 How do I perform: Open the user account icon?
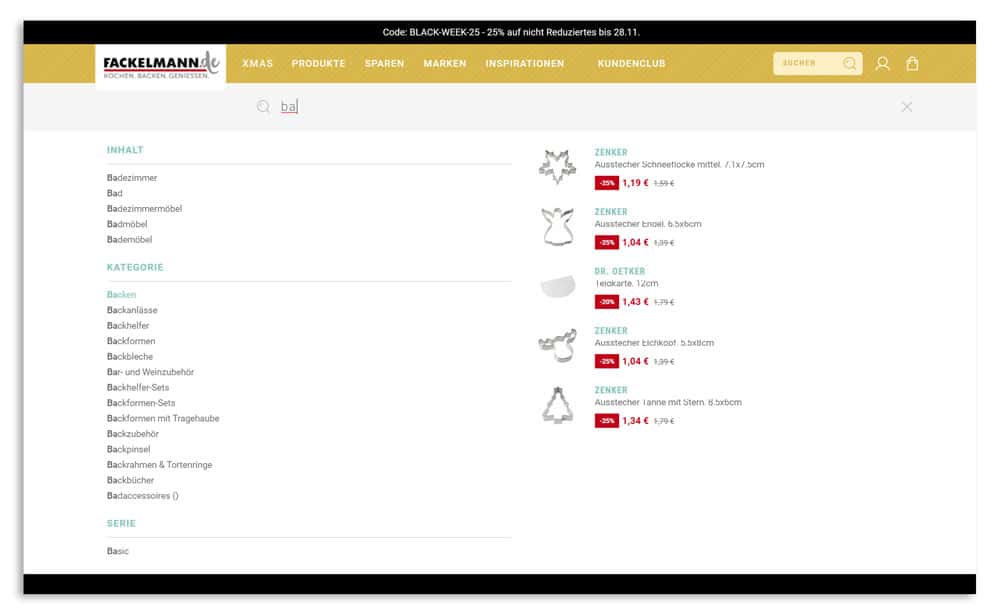(882, 64)
